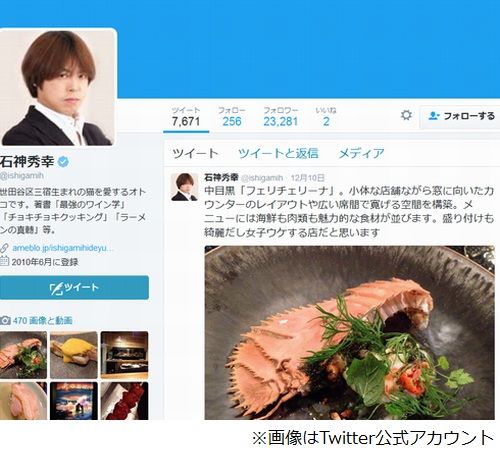This screenshot has width=500, height=460.
Task: Click the camera icon next to 470 画像と動画
Action: [5, 321]
